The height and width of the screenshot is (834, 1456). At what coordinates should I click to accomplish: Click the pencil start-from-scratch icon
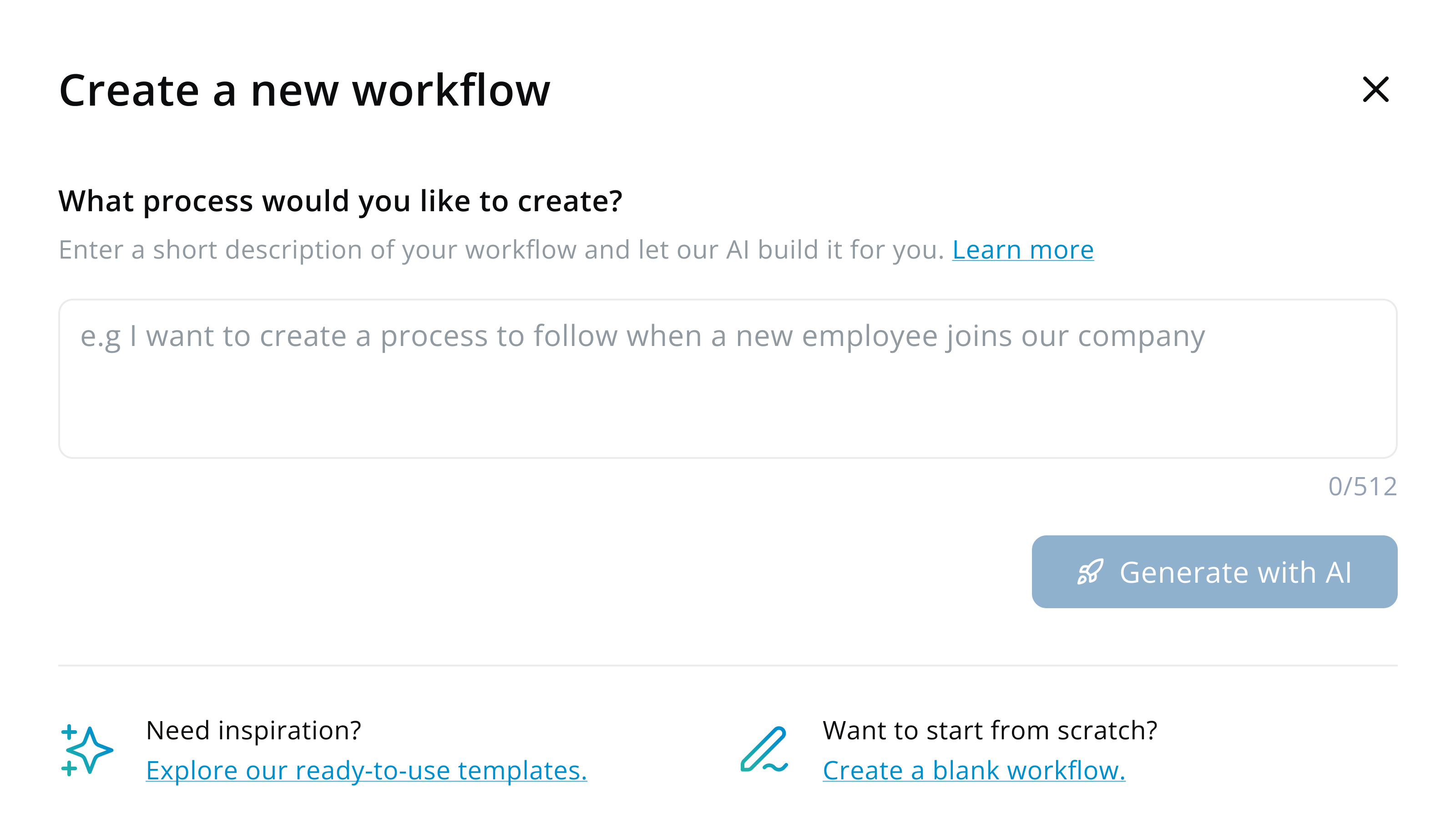[x=763, y=747]
